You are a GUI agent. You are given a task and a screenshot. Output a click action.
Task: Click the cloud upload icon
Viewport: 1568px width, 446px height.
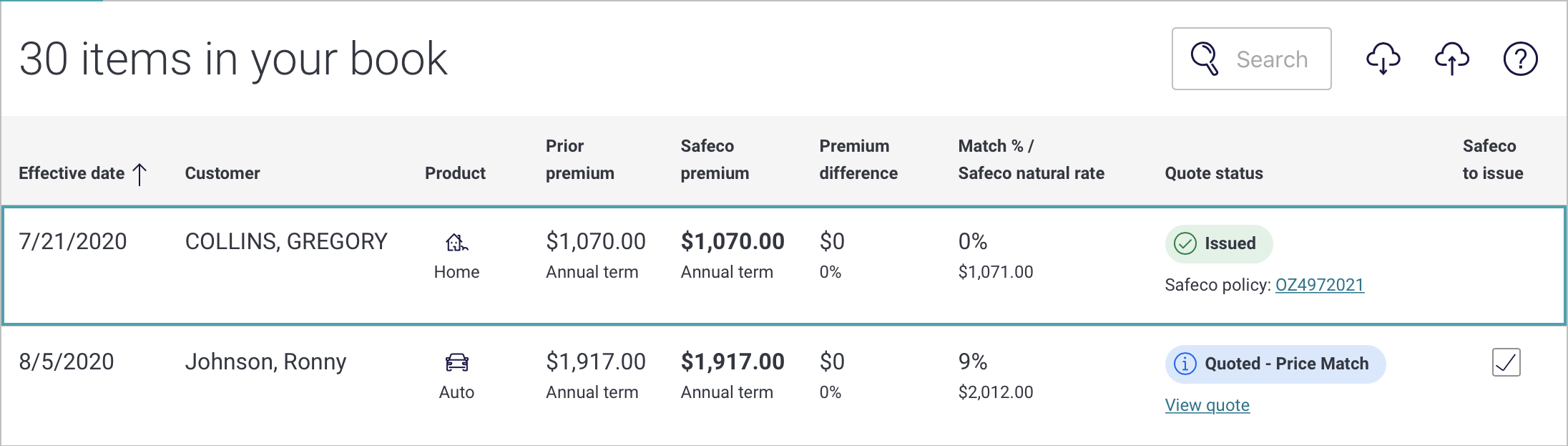point(1451,59)
